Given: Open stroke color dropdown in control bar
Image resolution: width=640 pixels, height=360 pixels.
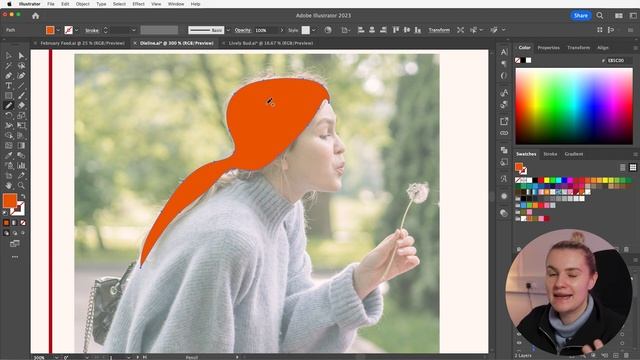Looking at the screenshot, I should point(76,30).
